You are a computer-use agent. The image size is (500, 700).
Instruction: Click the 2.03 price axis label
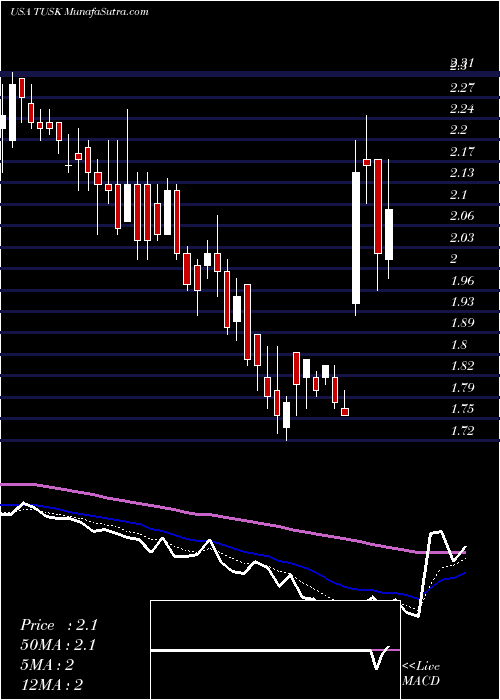click(x=462, y=238)
